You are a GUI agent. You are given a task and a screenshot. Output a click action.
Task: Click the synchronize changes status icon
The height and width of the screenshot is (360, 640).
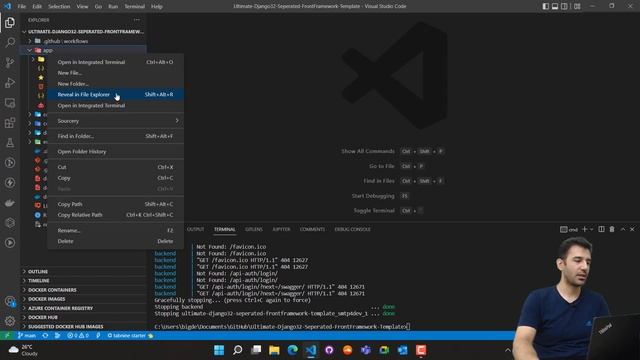[45, 336]
